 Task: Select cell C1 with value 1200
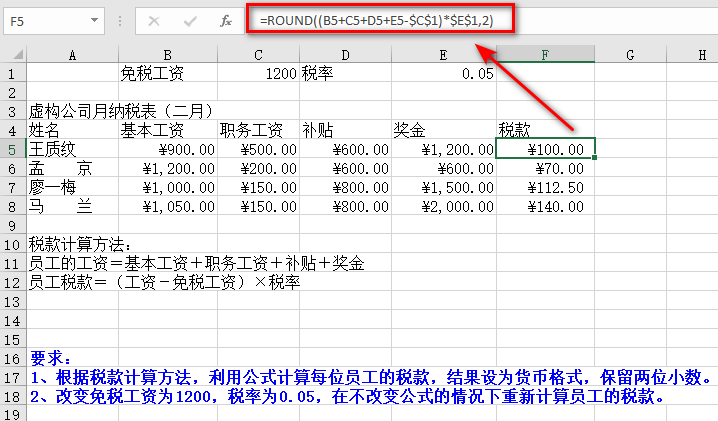pos(258,73)
